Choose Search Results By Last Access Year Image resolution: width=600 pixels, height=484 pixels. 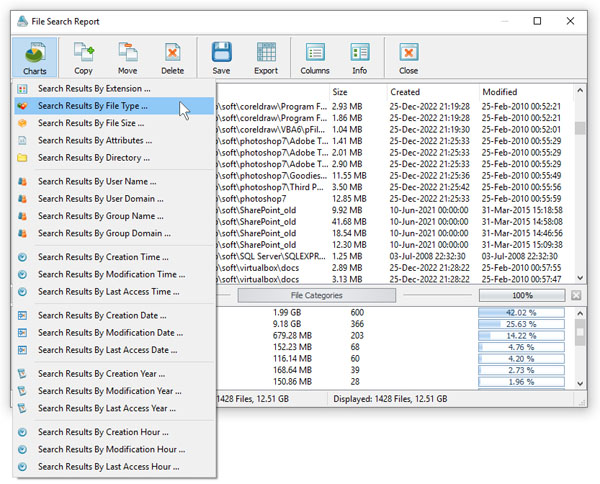[x=114, y=408]
